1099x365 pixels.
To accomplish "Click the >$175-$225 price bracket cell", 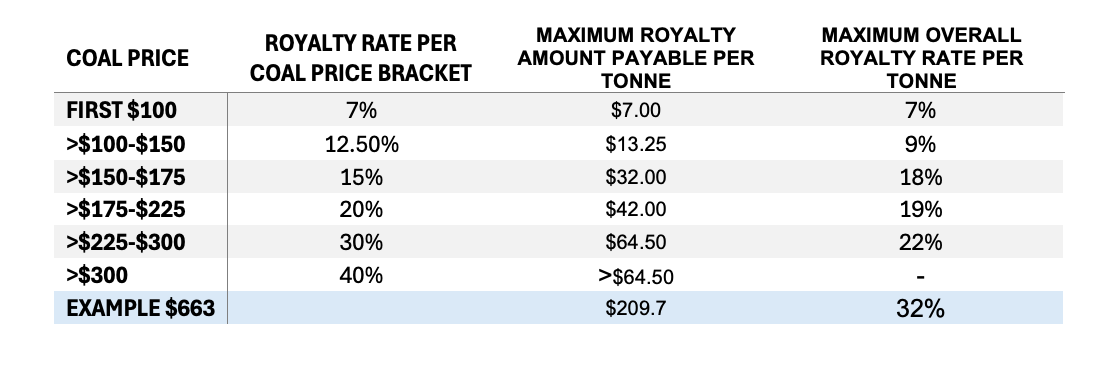I will (126, 209).
